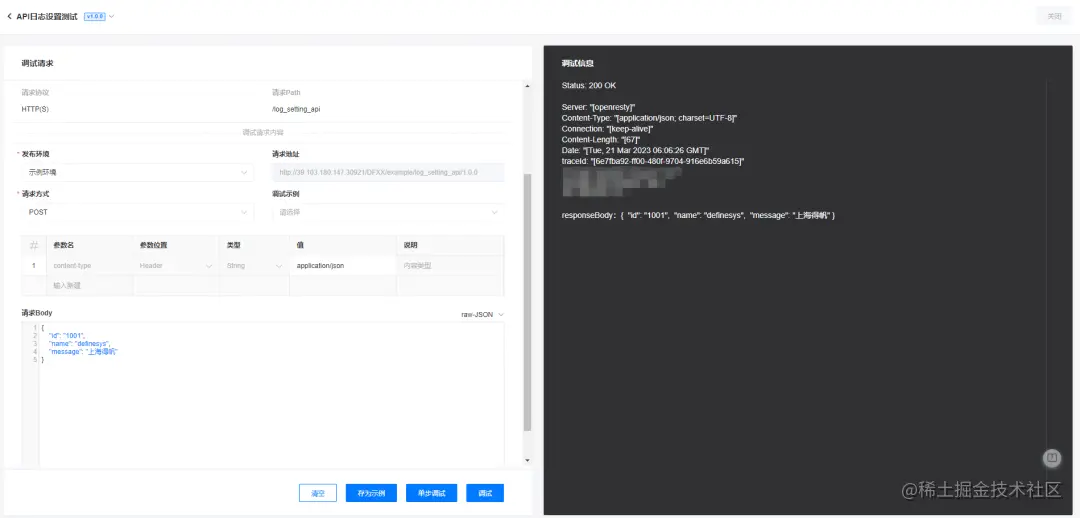Click row number 1 in the parameter table

(x=34, y=265)
